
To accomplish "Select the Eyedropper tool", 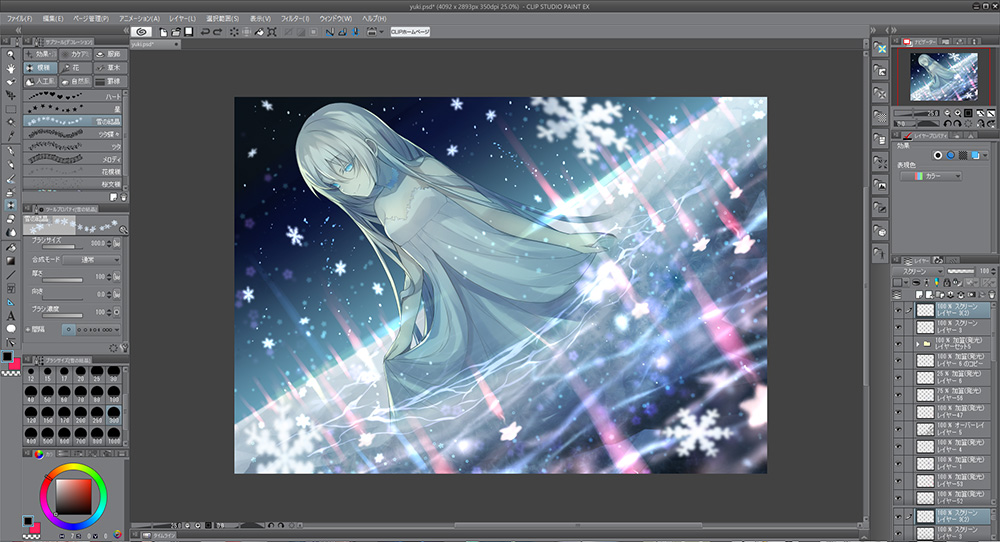I will click(x=10, y=136).
